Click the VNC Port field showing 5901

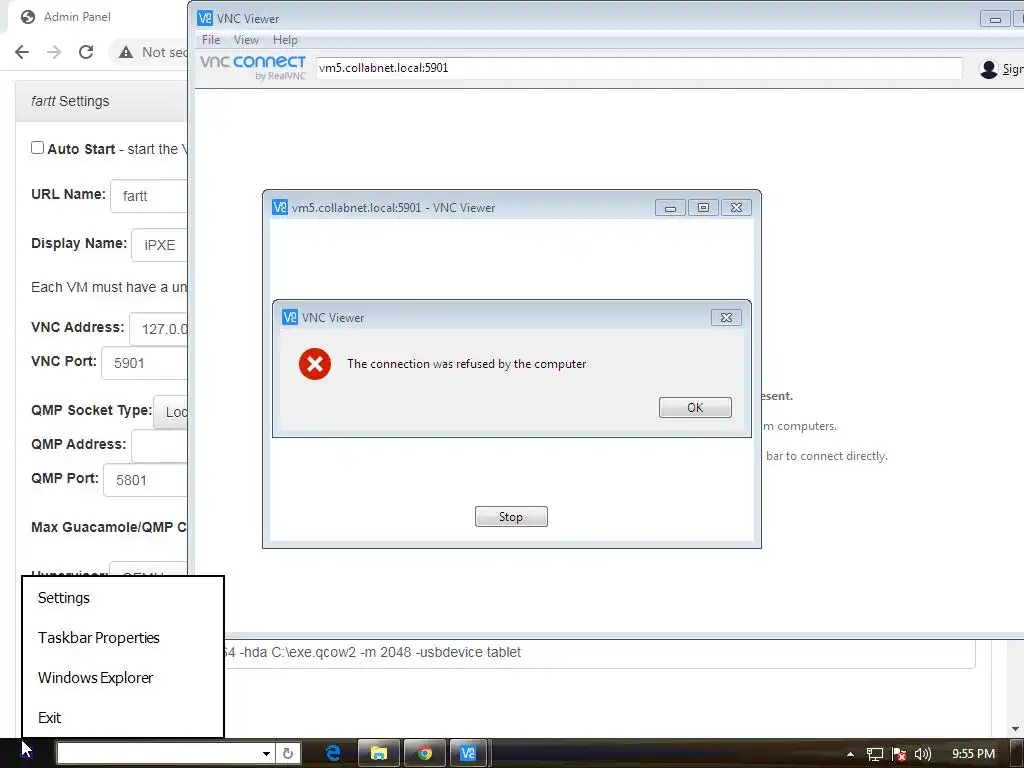click(x=144, y=363)
